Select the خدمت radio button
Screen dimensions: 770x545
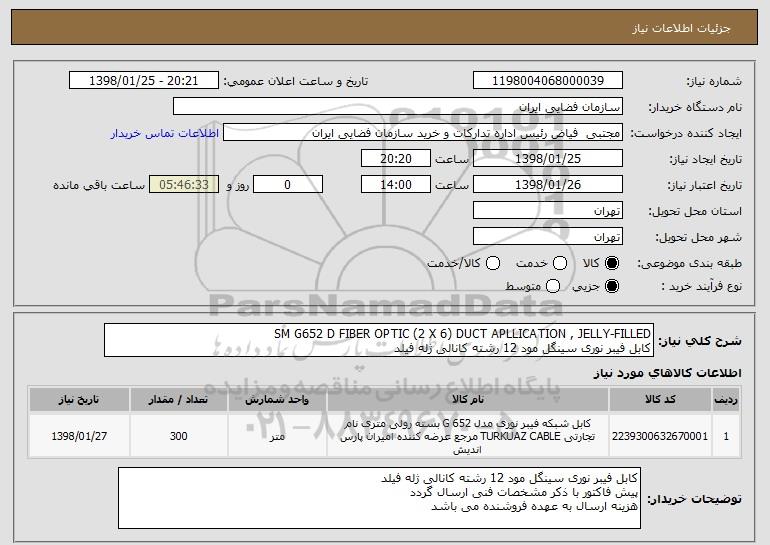click(559, 263)
